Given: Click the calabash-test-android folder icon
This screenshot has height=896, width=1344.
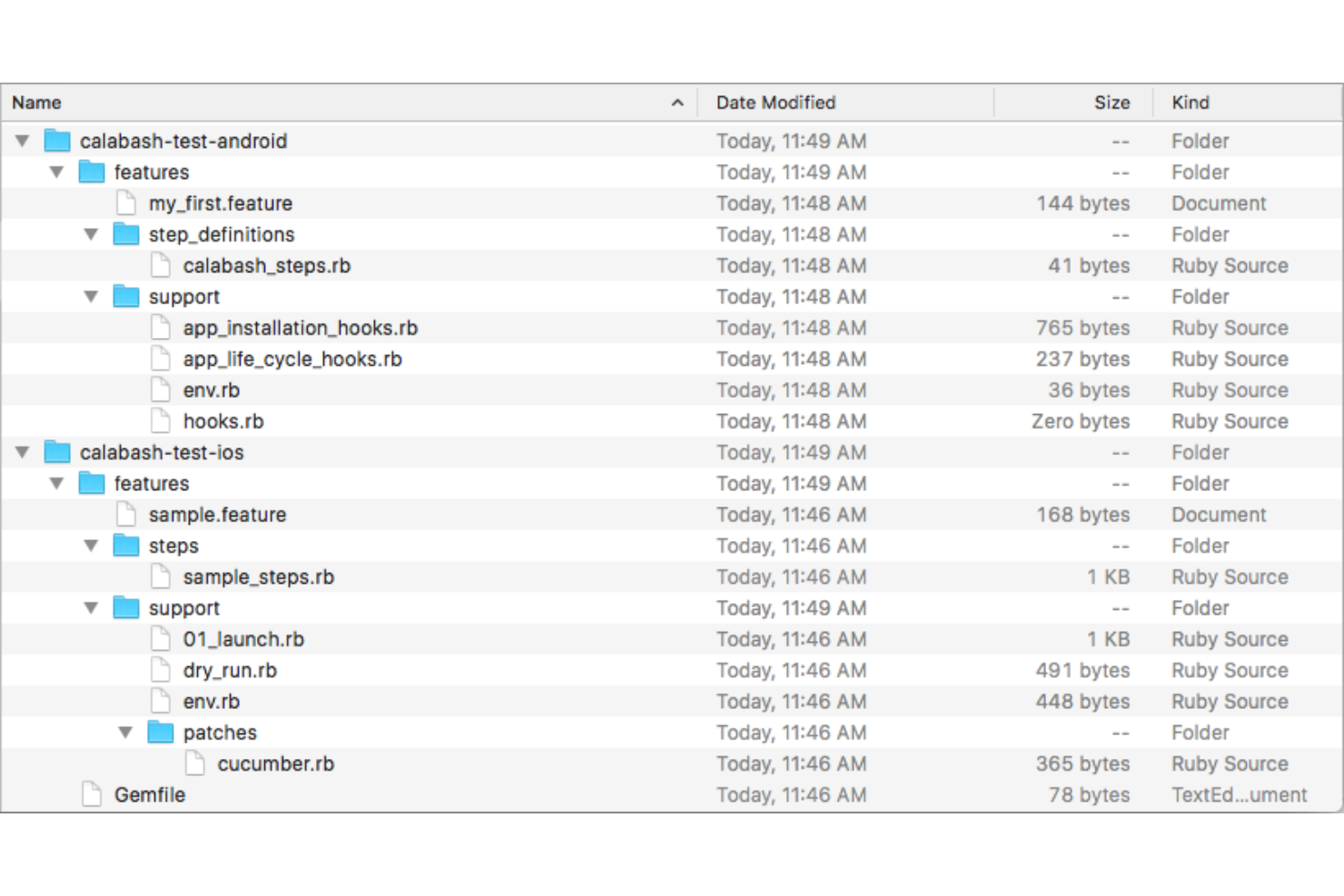Looking at the screenshot, I should 57,141.
